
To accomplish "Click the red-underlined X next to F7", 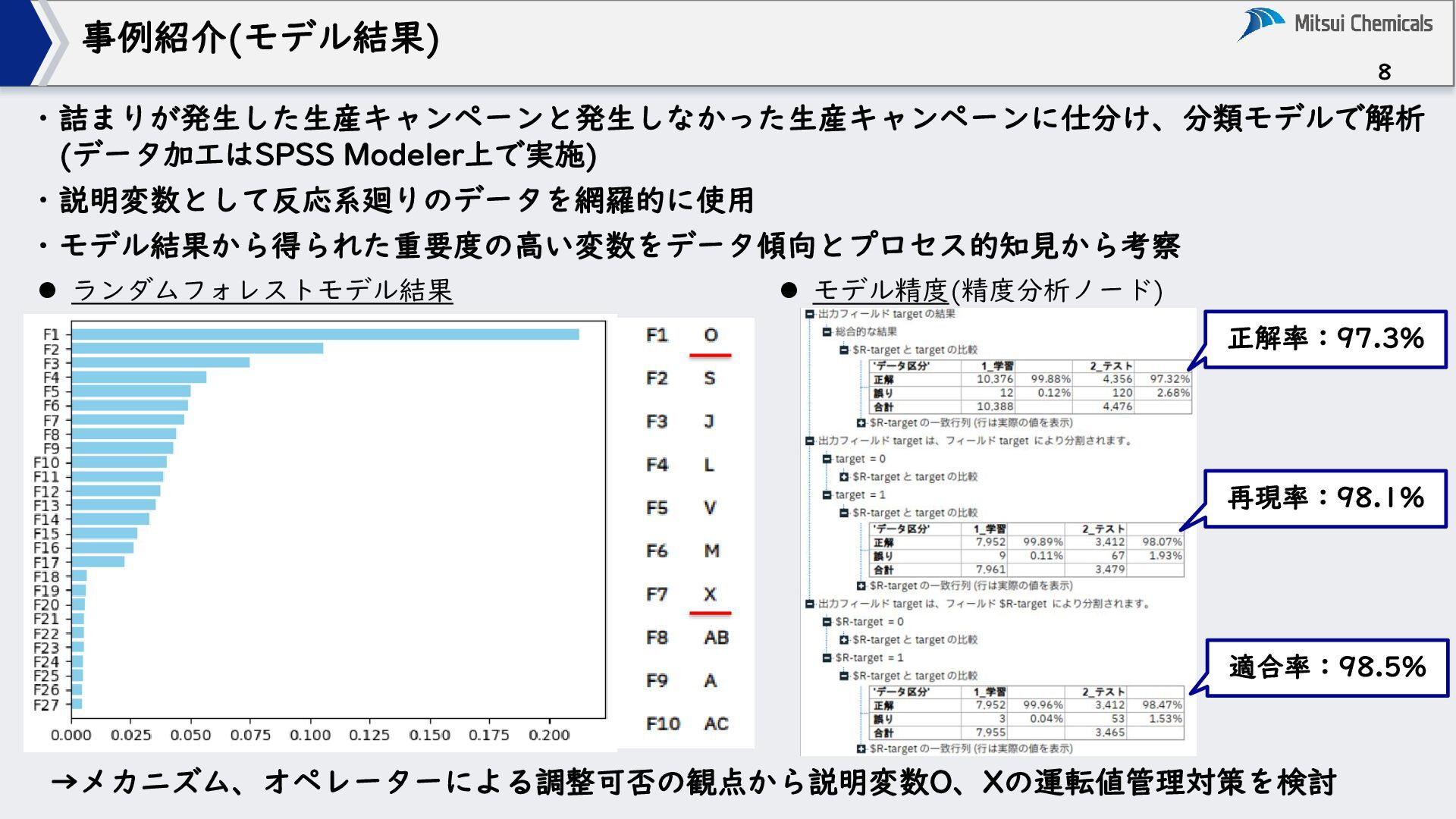I will (x=710, y=595).
